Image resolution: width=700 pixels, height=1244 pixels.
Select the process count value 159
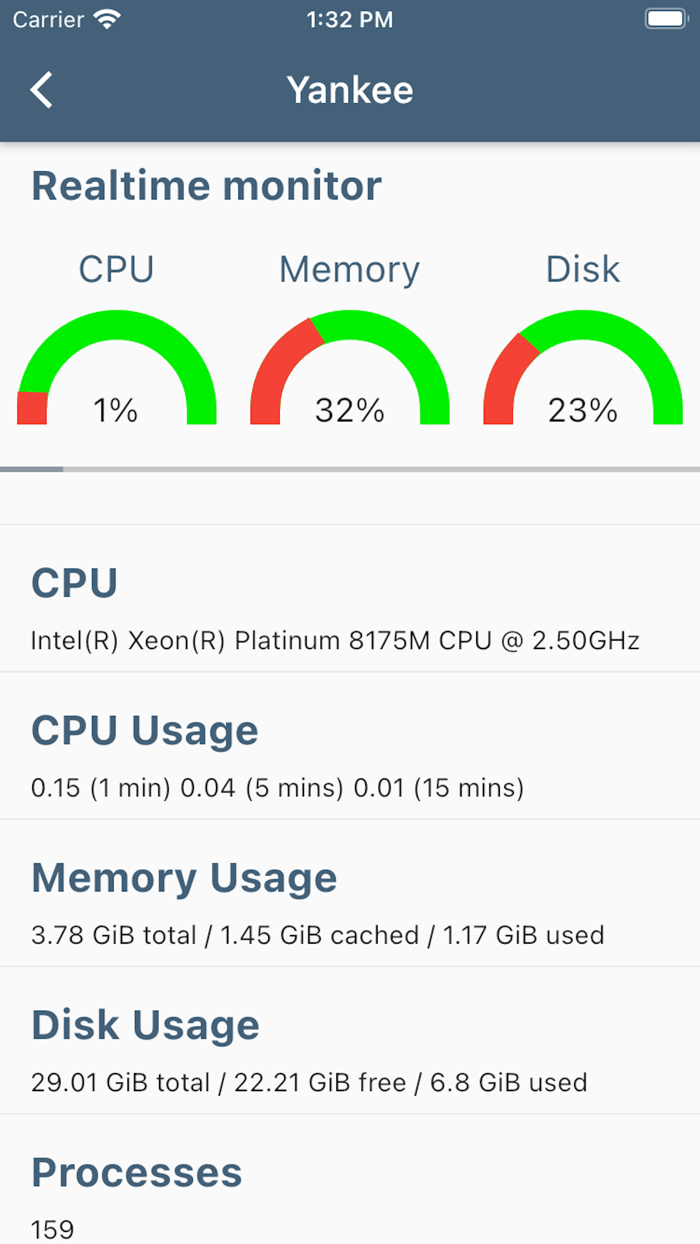50,1229
